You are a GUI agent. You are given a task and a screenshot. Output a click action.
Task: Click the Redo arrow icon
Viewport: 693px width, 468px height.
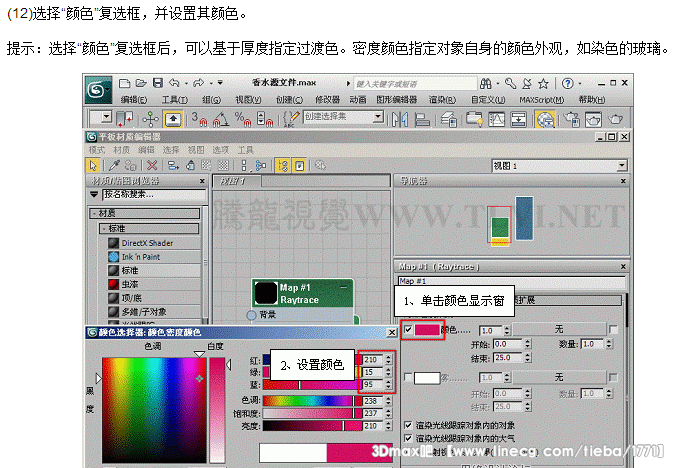click(198, 83)
